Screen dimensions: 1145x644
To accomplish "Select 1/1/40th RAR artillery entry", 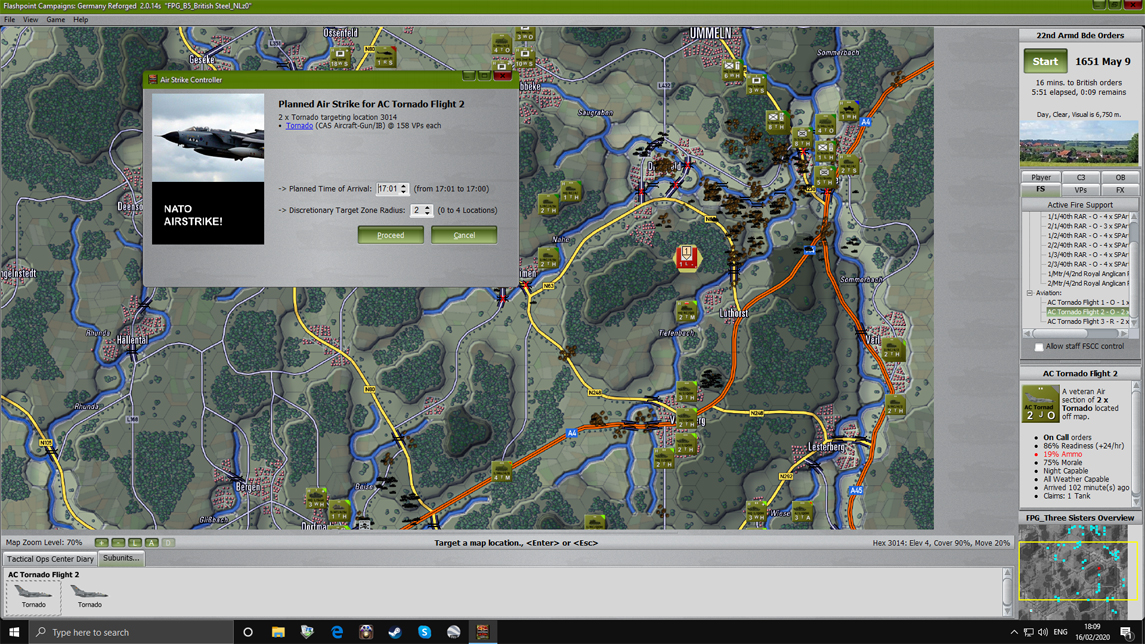I will point(1087,217).
